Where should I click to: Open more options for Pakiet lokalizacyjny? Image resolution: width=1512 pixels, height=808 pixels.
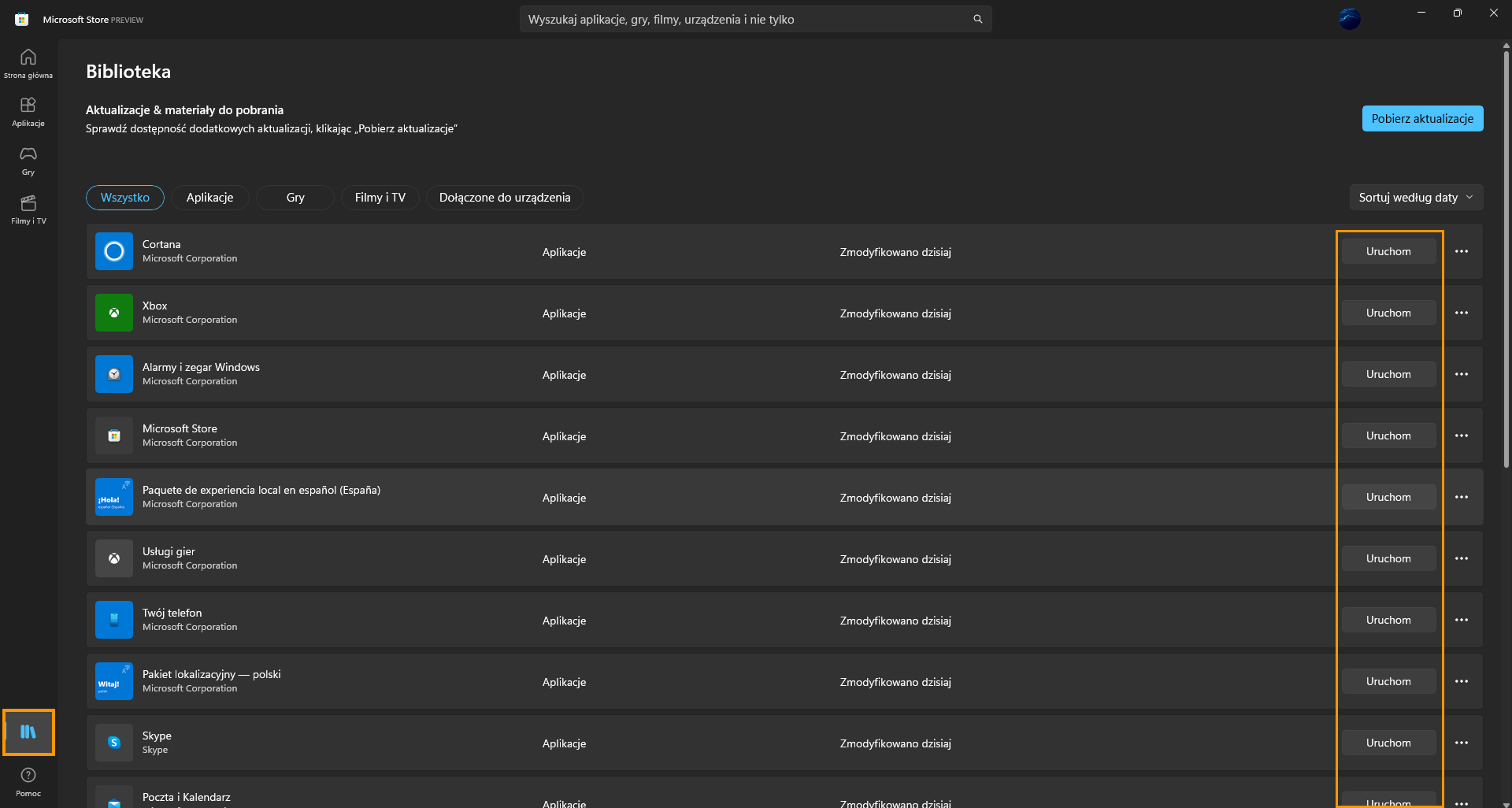click(x=1462, y=681)
